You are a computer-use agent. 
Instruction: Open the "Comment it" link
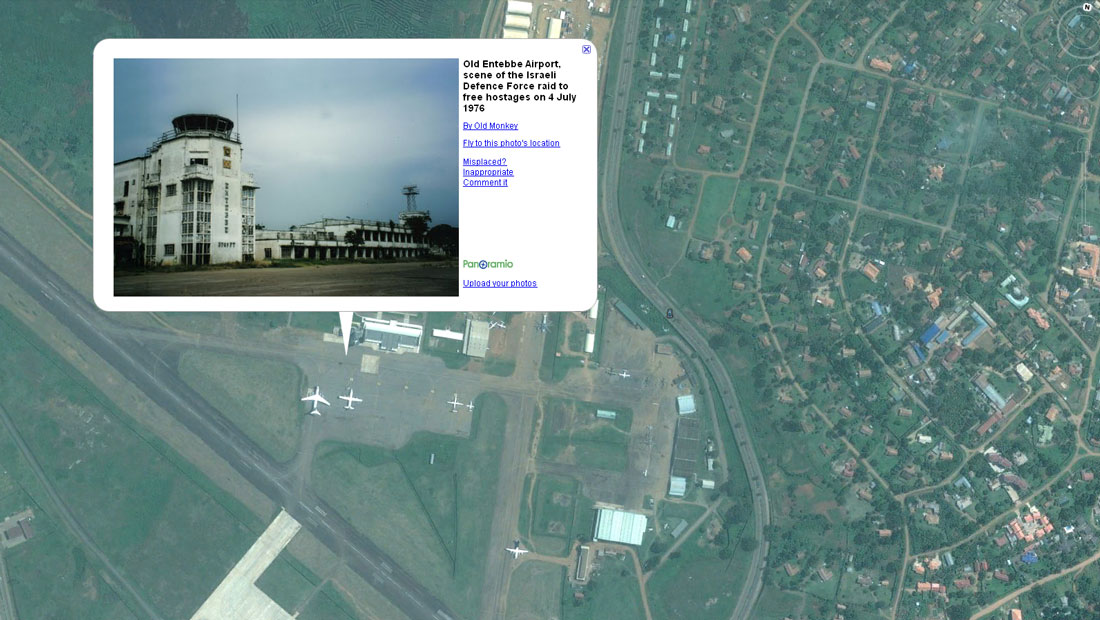(x=485, y=182)
